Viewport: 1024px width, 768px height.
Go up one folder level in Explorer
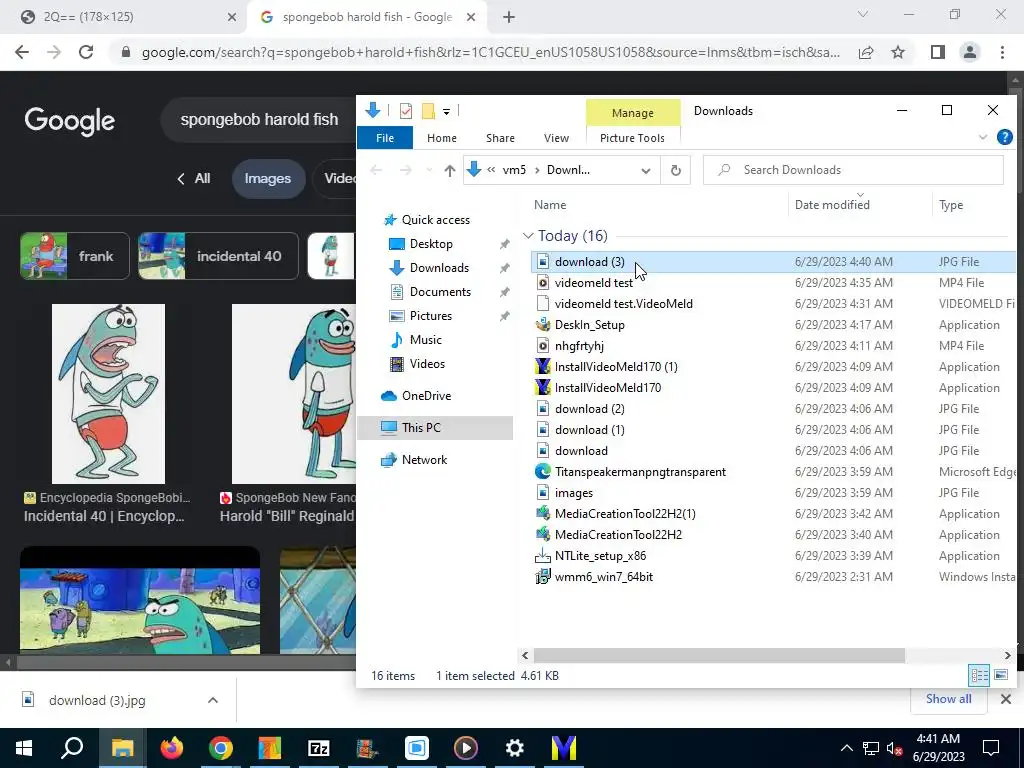(449, 170)
